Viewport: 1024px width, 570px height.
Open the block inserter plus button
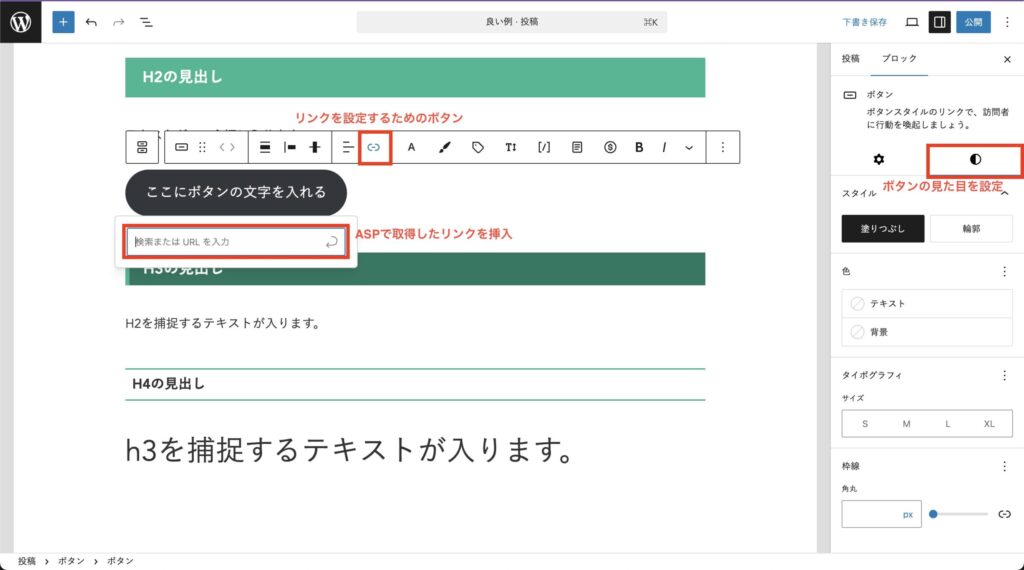tap(63, 22)
